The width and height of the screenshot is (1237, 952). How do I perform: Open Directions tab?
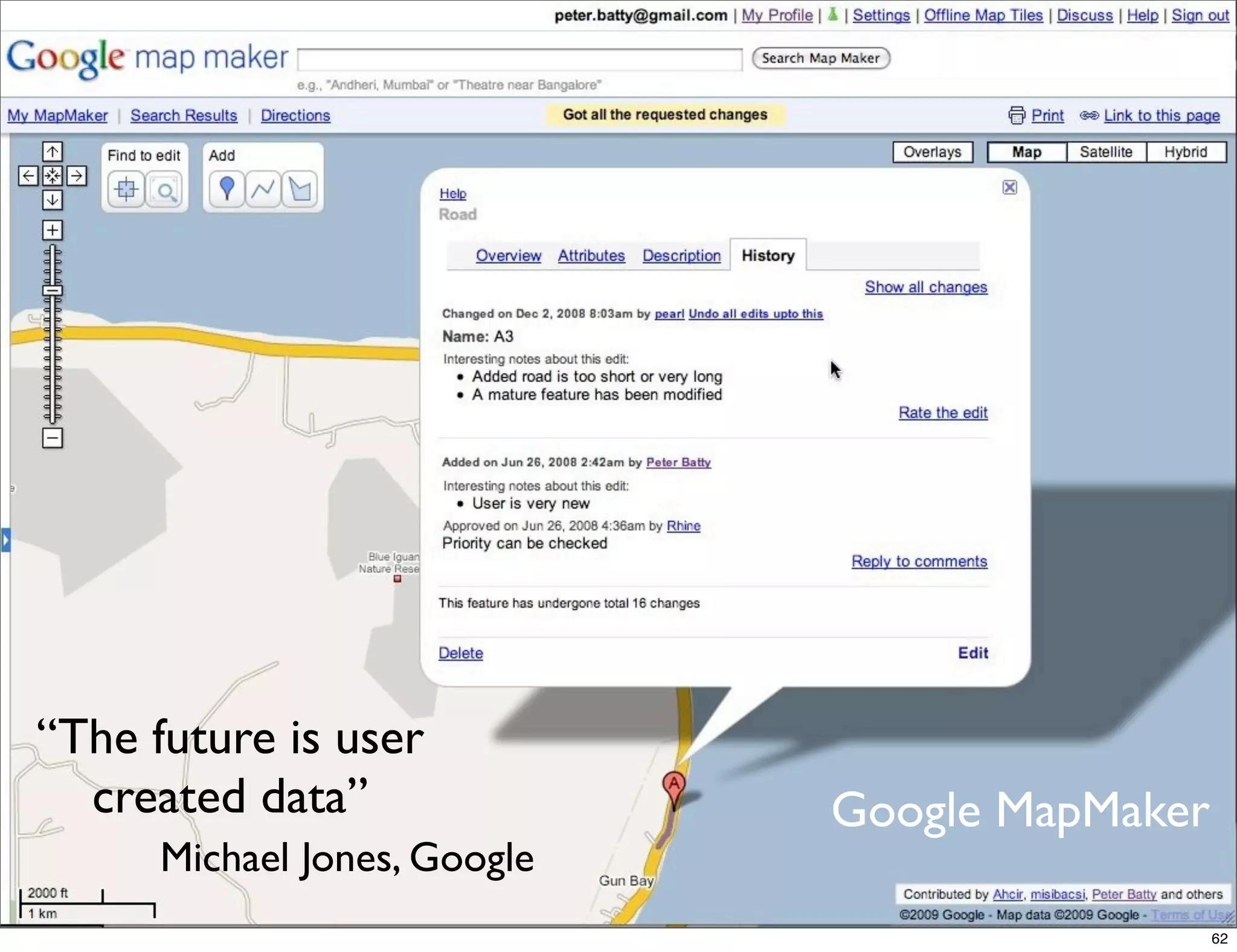[x=295, y=115]
